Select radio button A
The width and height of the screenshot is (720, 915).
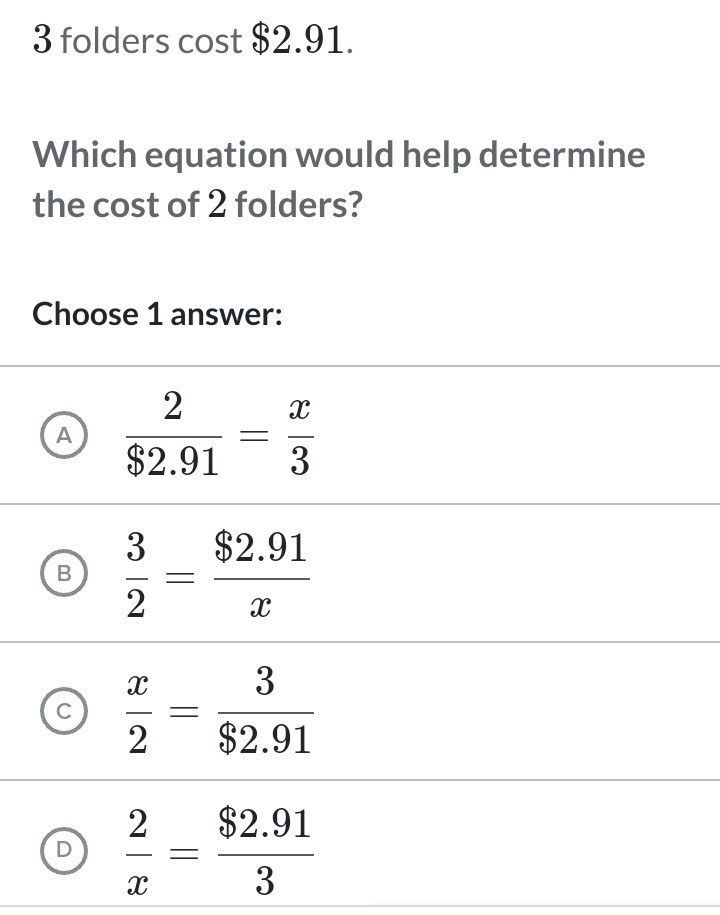pos(65,435)
